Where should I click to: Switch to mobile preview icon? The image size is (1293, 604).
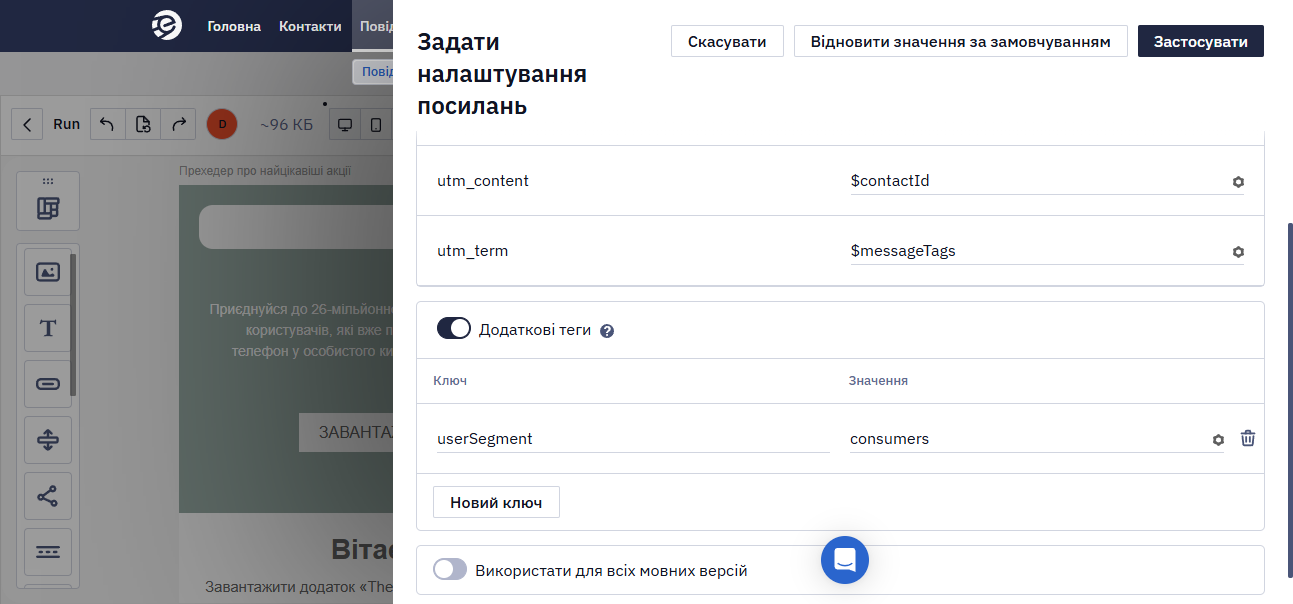click(376, 125)
